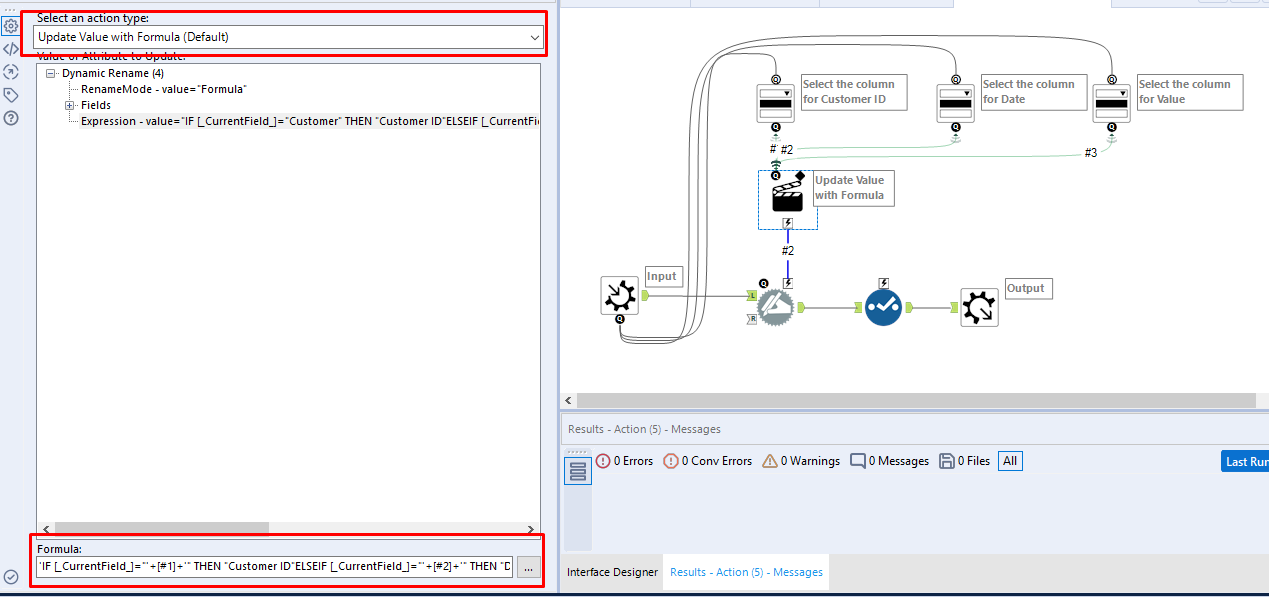Expand the Fields tree node
Image resolution: width=1269 pixels, height=597 pixels.
click(x=70, y=105)
